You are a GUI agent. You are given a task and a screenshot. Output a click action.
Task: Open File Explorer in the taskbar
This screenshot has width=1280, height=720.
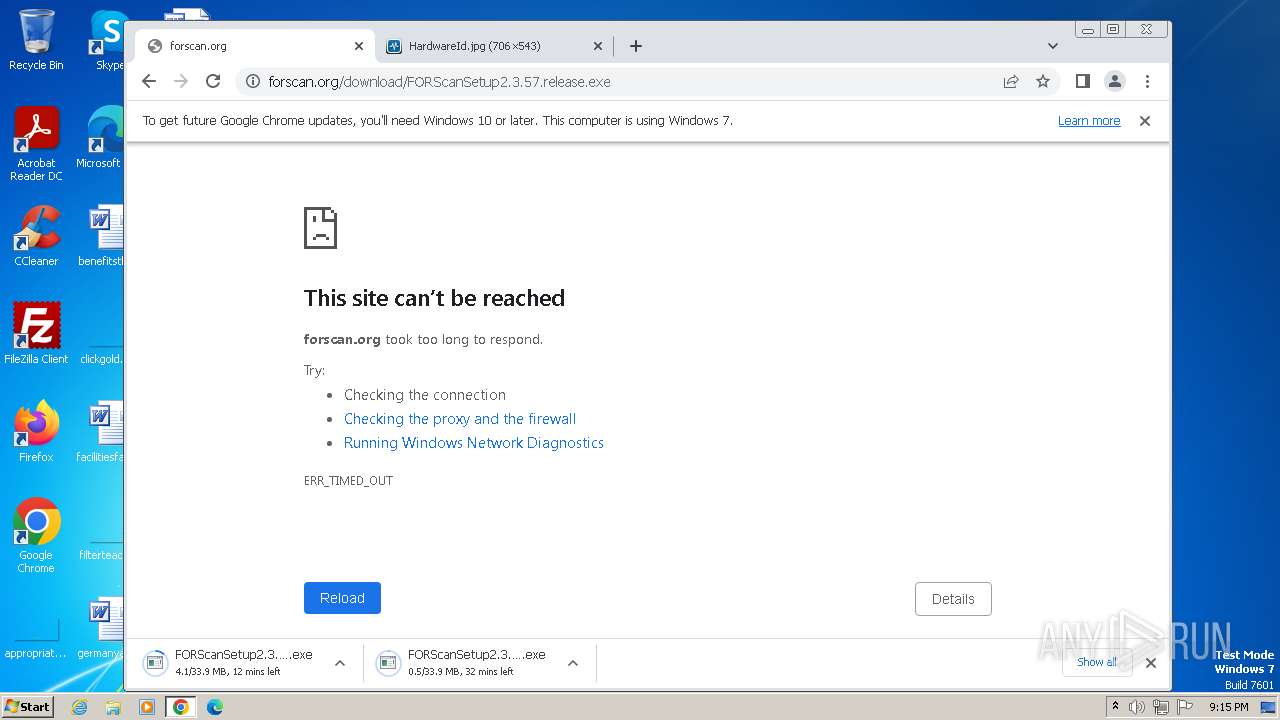113,707
